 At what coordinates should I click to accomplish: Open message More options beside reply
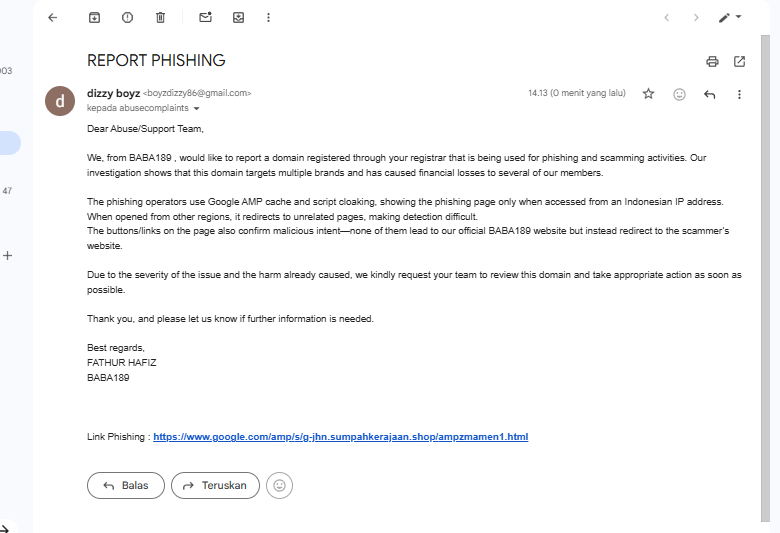pyautogui.click(x=739, y=94)
